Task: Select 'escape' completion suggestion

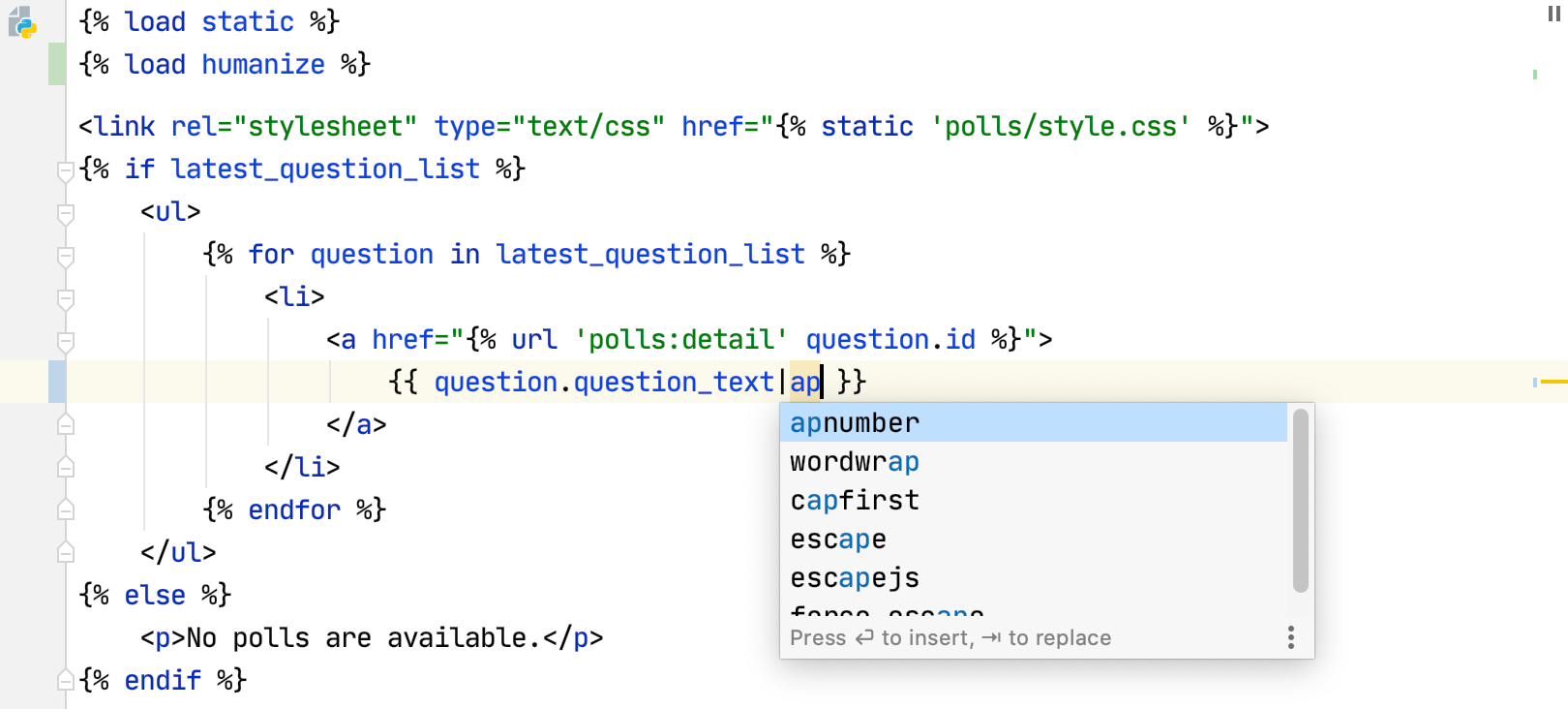Action: [x=1034, y=539]
